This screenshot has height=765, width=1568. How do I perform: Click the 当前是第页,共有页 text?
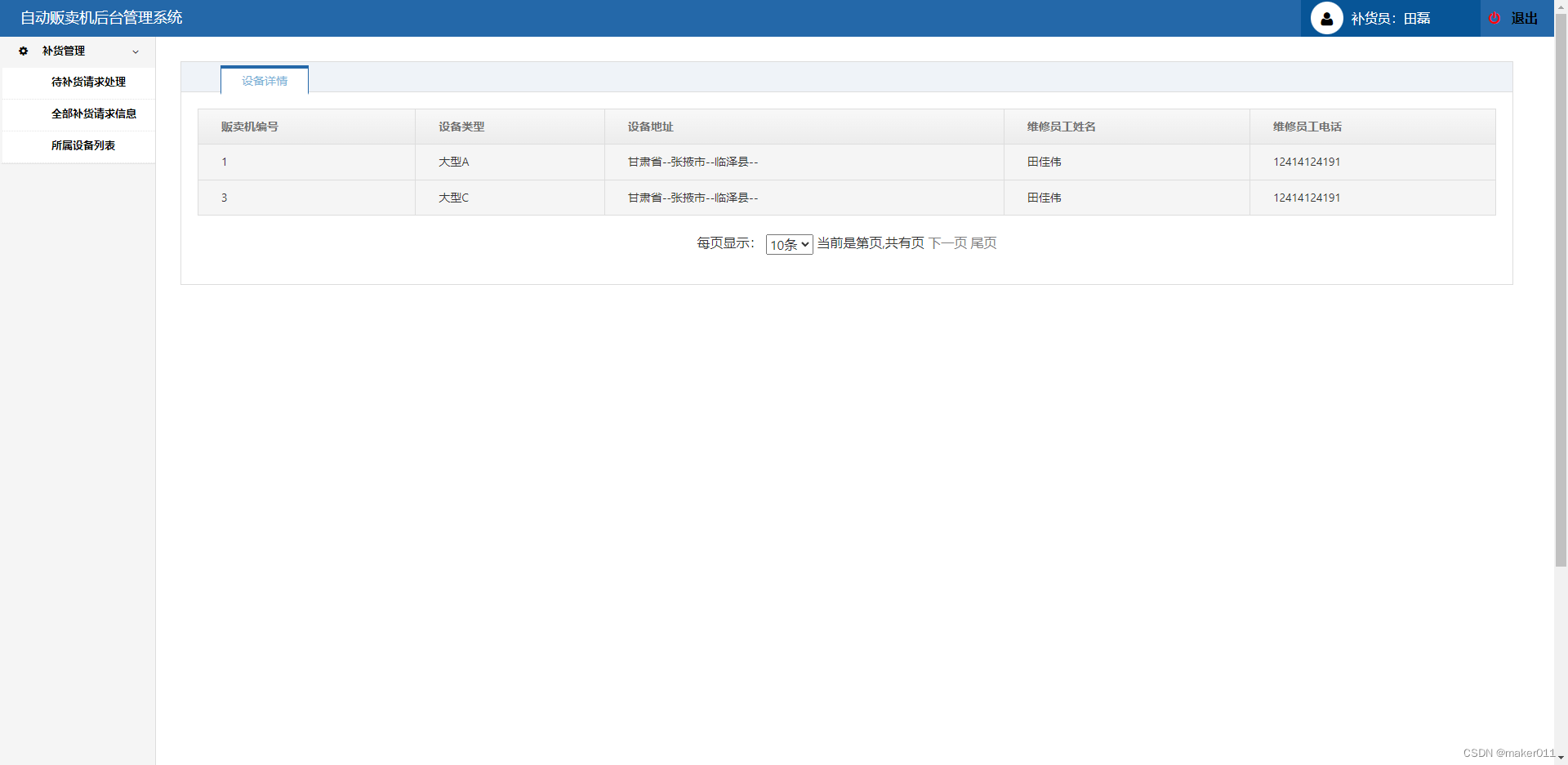(871, 242)
